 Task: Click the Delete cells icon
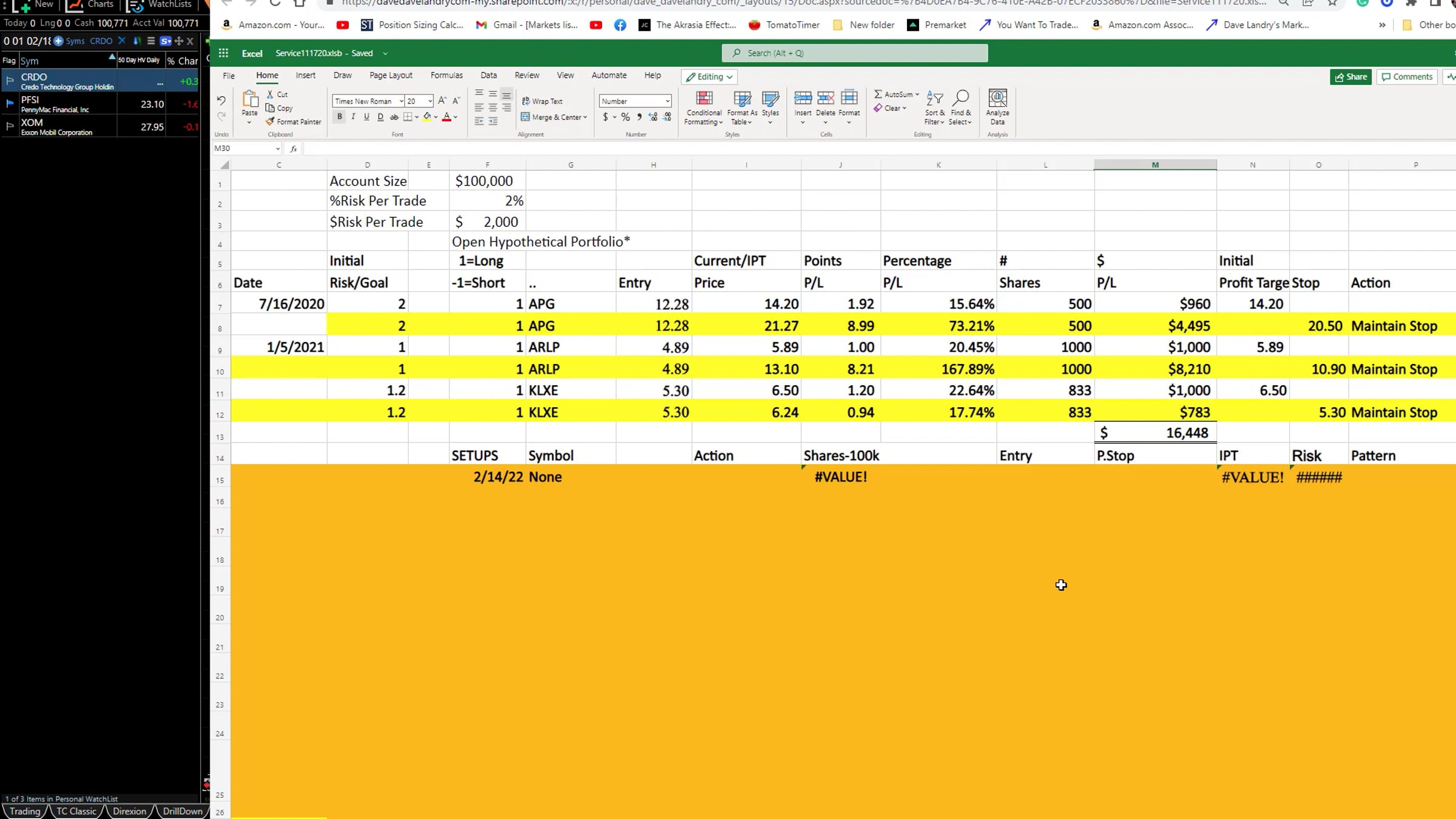coord(826,98)
